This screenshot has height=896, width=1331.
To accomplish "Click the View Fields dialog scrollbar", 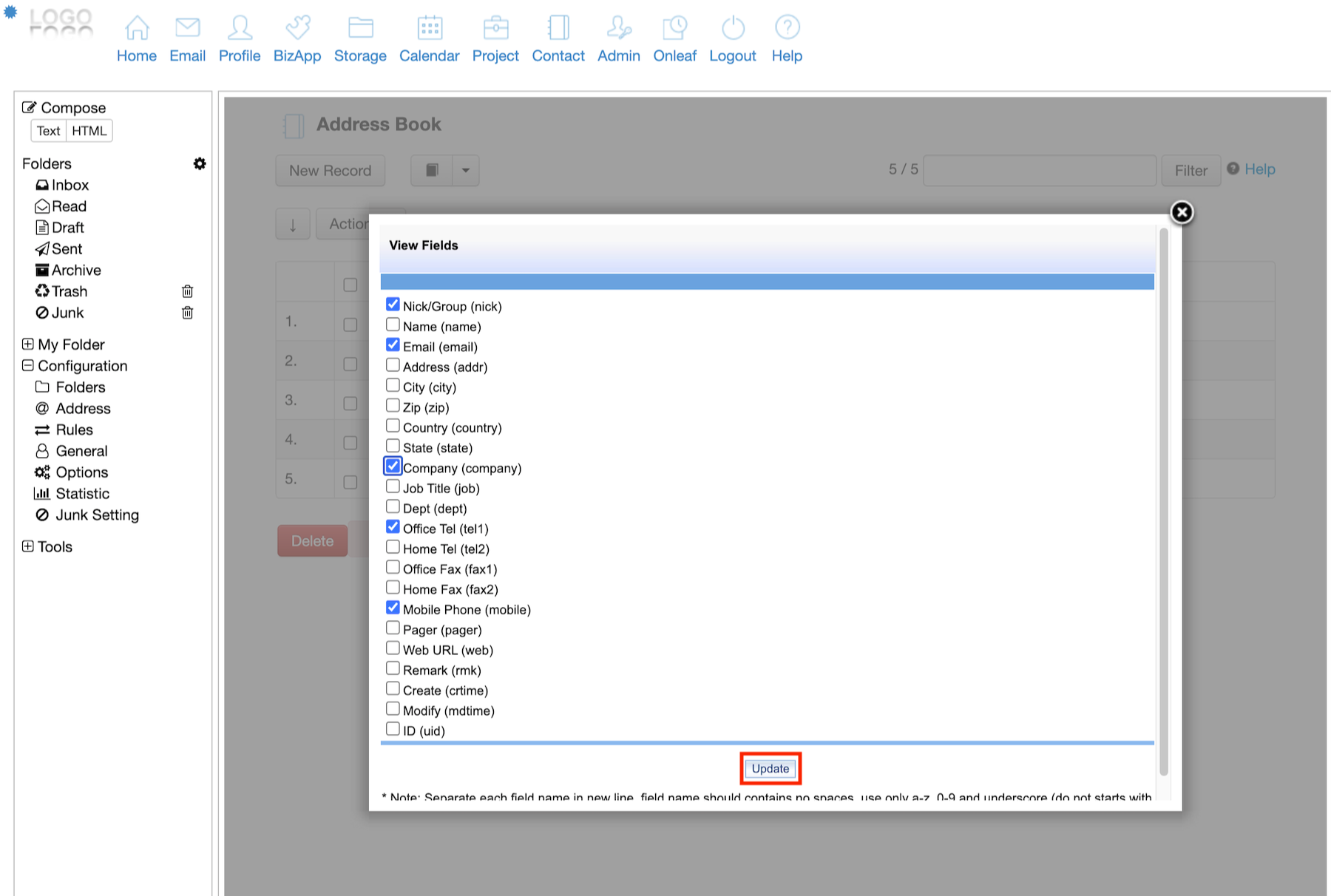I will click(x=1163, y=503).
